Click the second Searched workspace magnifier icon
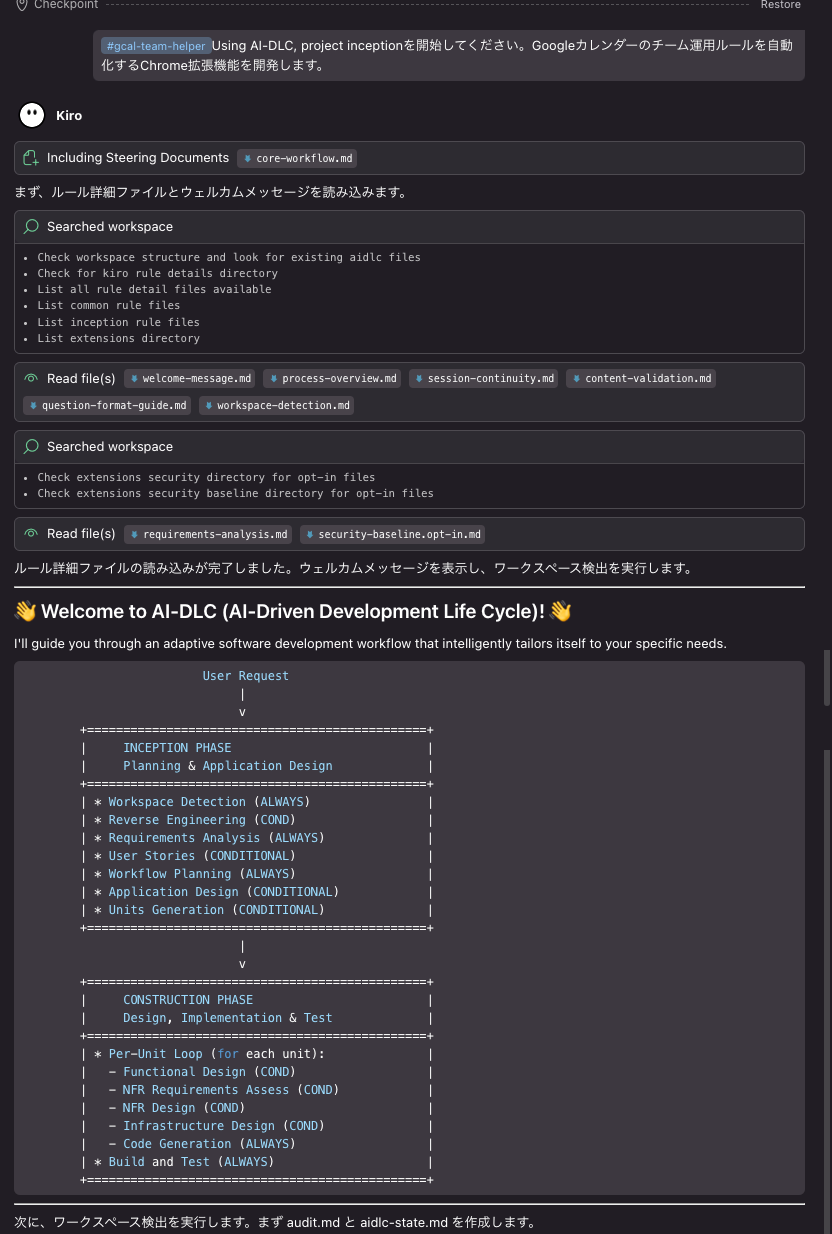 (31, 447)
